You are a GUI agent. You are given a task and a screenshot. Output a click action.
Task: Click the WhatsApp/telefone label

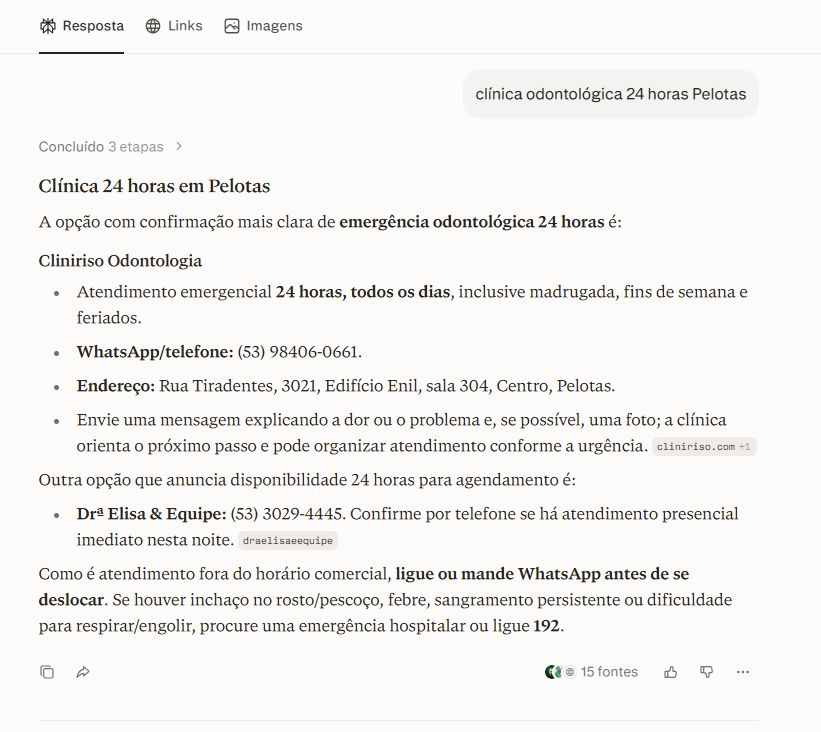(x=155, y=352)
